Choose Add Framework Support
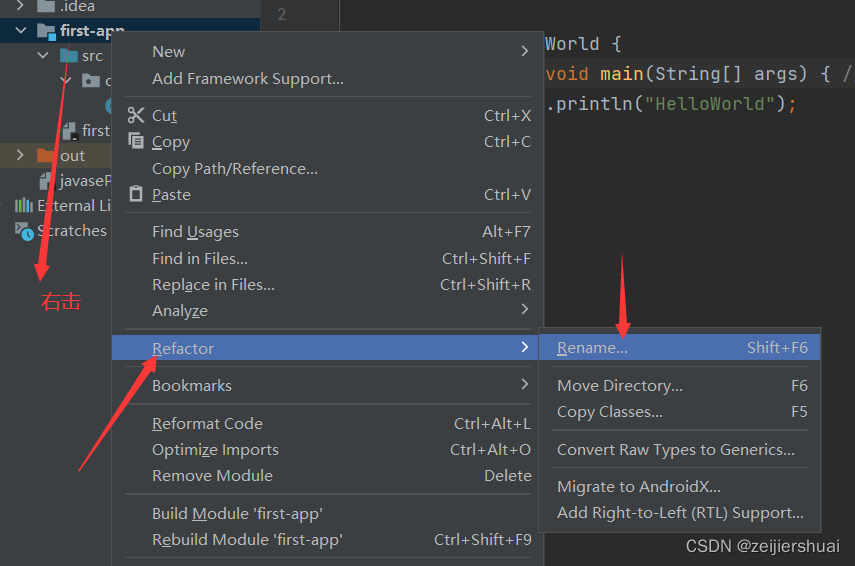The image size is (855, 566). 327,79
